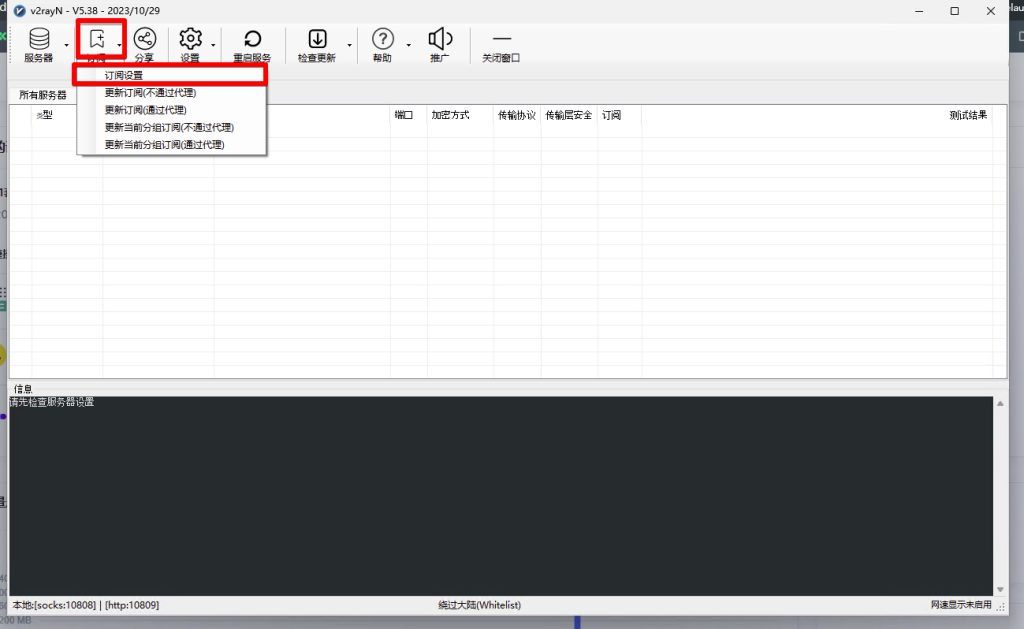Maximize the v2rayN window
Viewport: 1024px width, 629px height.
(x=955, y=11)
